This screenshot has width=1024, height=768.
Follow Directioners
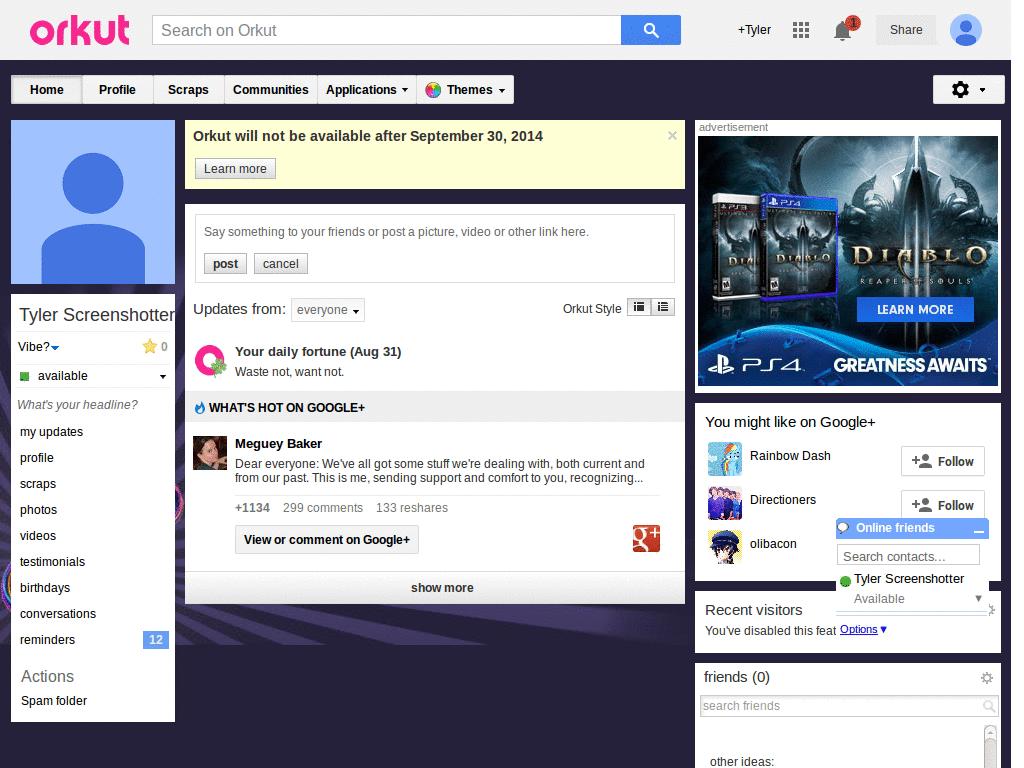[x=942, y=505]
